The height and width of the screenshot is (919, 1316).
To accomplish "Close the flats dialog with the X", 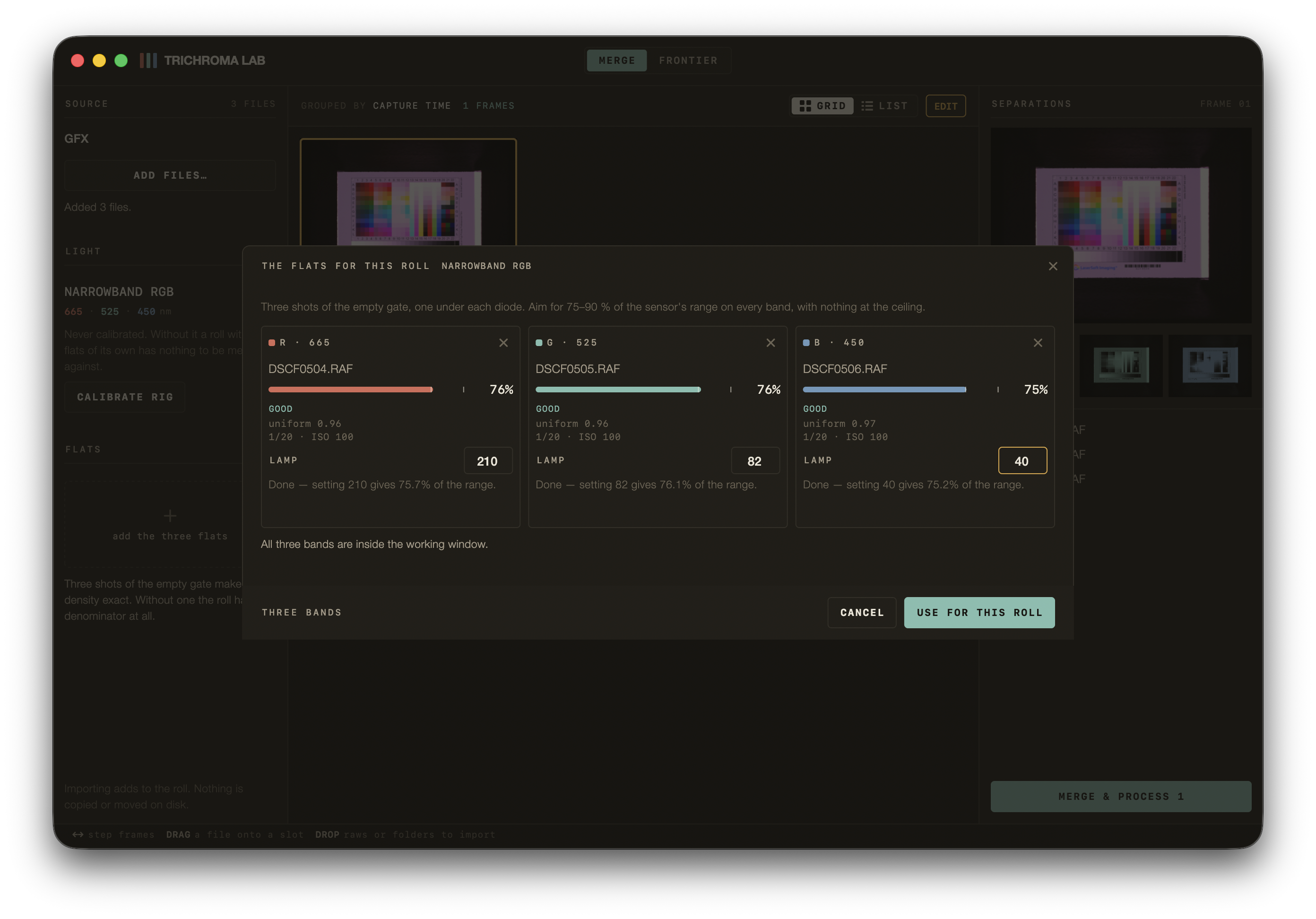I will point(1052,266).
